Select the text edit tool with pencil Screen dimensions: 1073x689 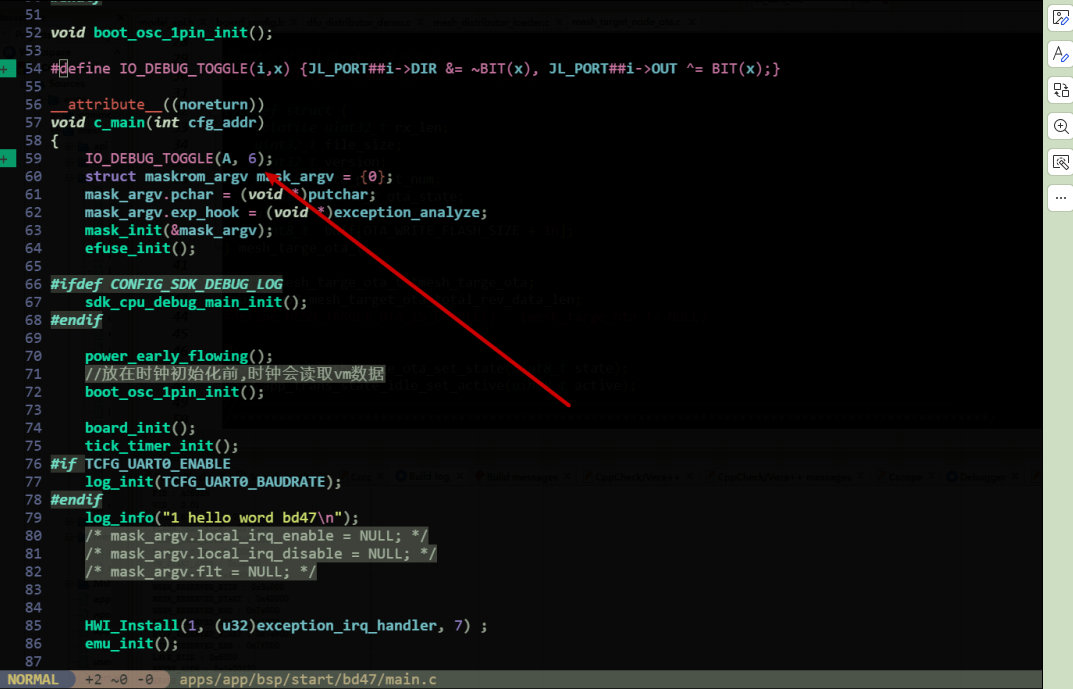tap(1061, 54)
